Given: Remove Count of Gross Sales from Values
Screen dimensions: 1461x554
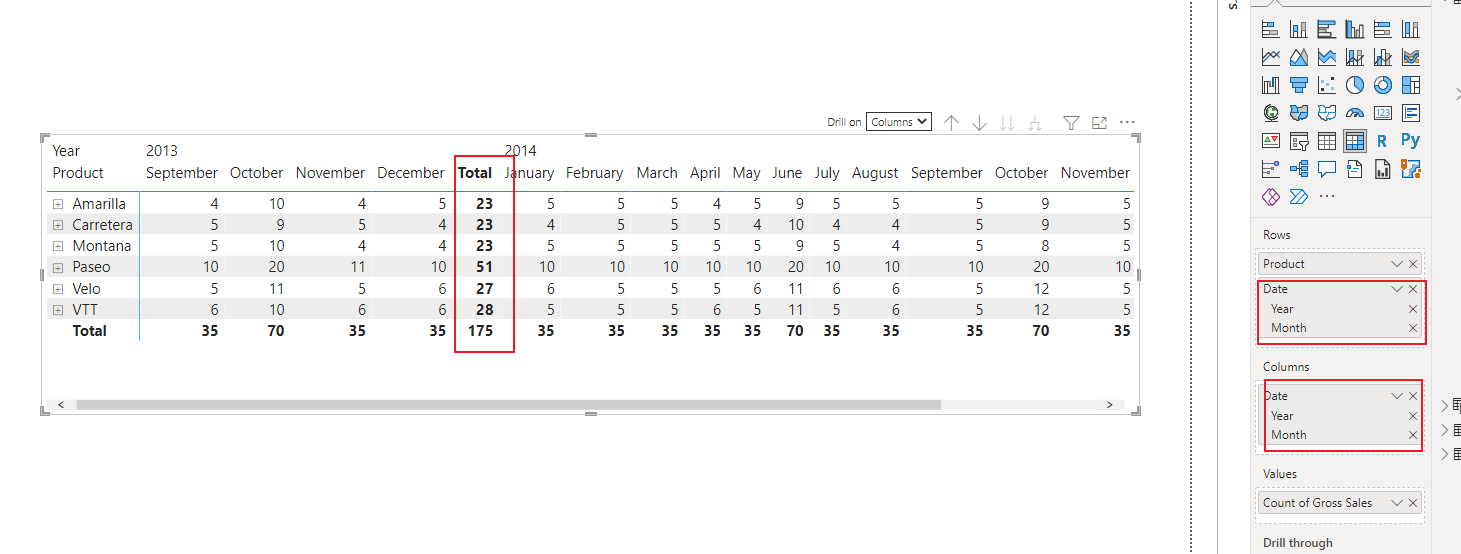Looking at the screenshot, I should point(1413,503).
